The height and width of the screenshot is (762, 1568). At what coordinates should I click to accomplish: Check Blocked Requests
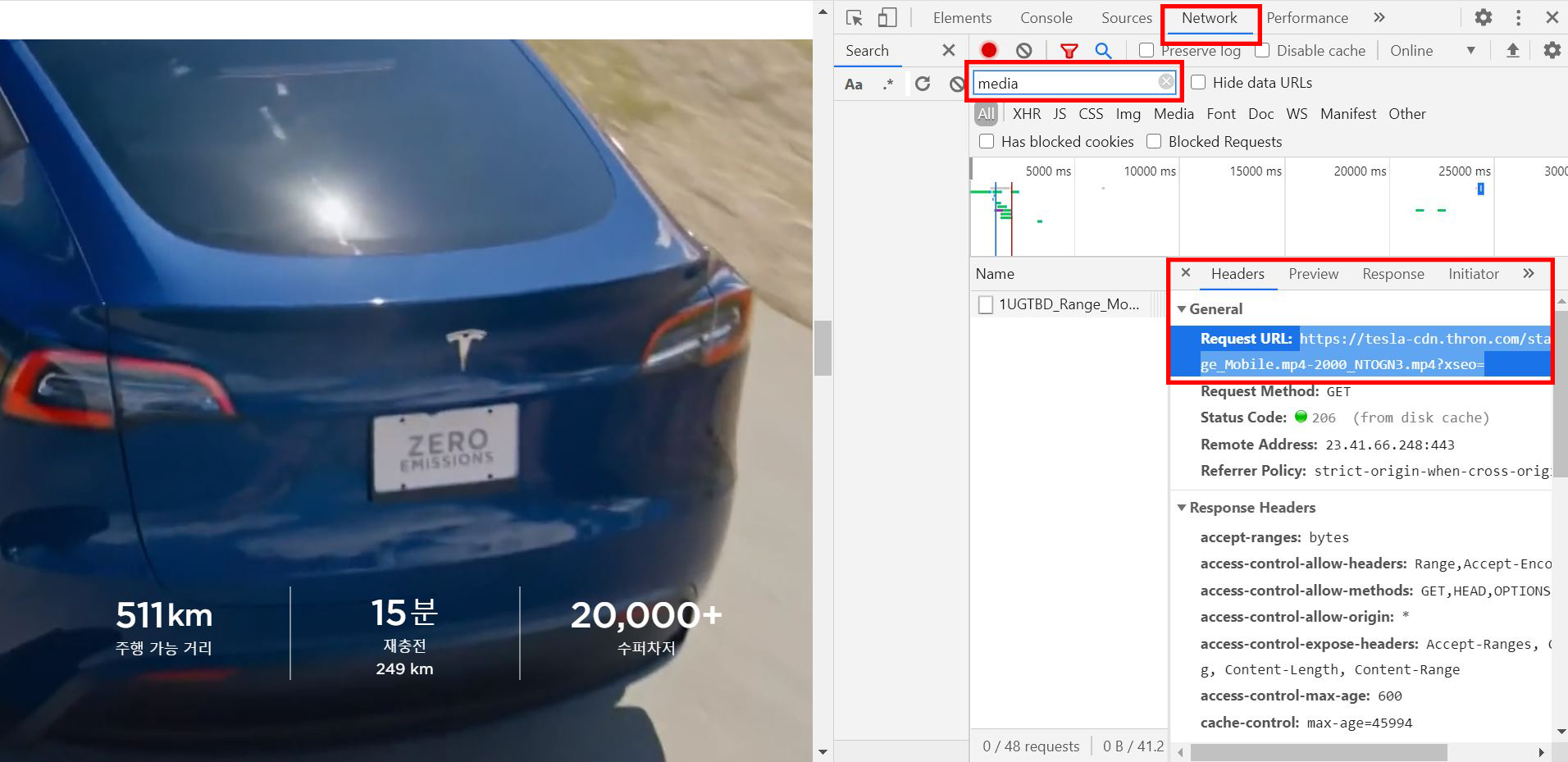(1154, 141)
